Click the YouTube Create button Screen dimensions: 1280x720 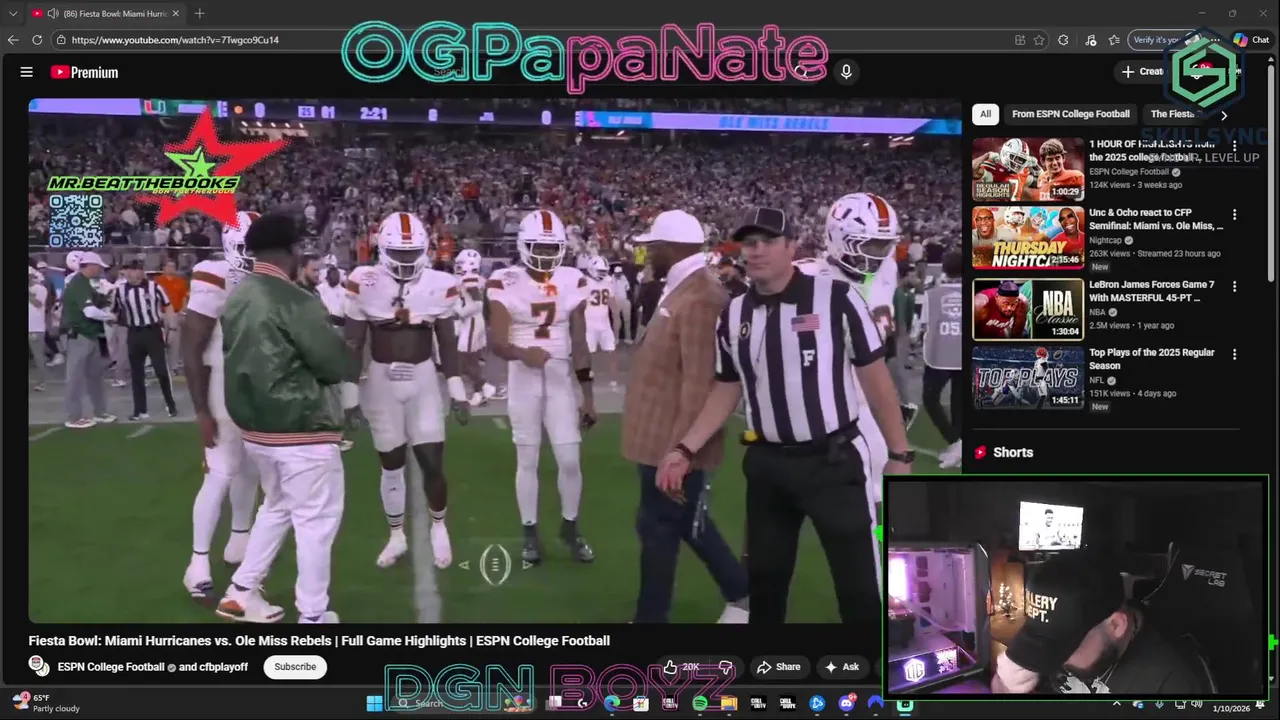tap(1143, 72)
